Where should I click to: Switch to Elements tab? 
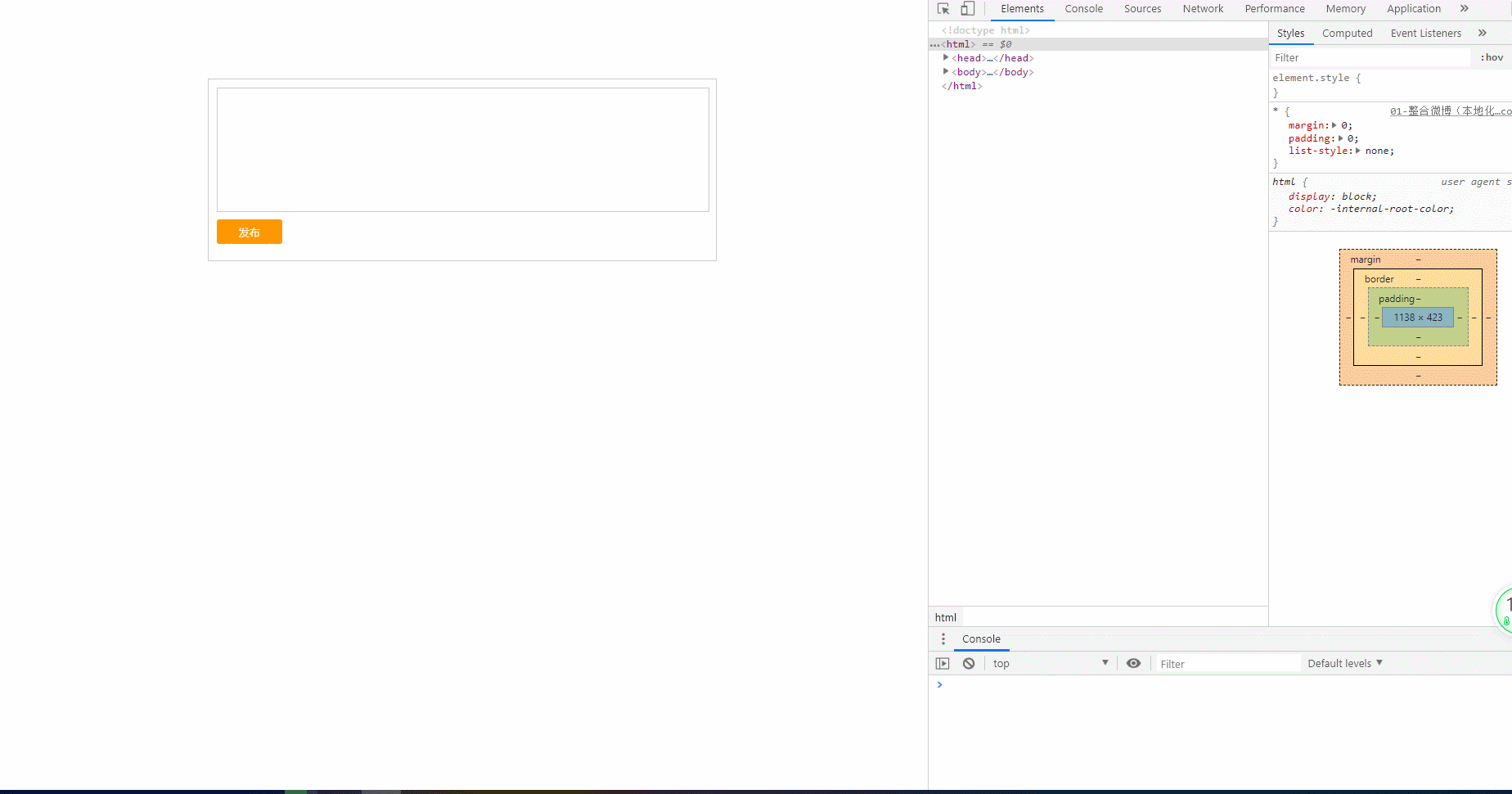(1022, 9)
